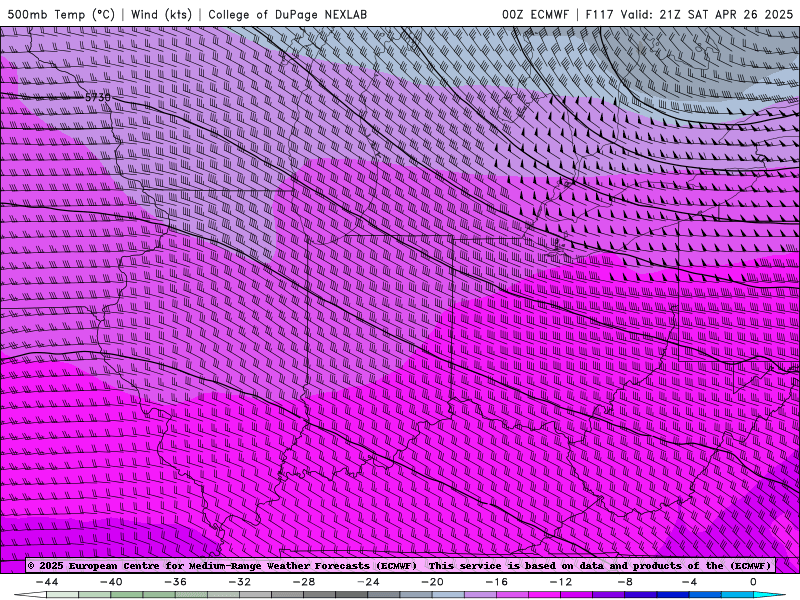800x600 pixels.
Task: Click the -40 label on the color scale
Action: coord(111,582)
